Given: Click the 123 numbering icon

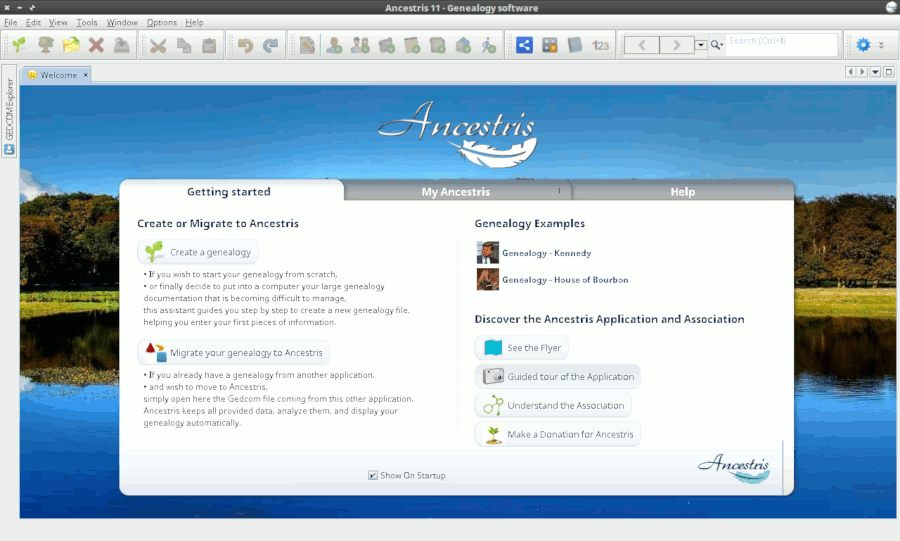Looking at the screenshot, I should (x=600, y=45).
